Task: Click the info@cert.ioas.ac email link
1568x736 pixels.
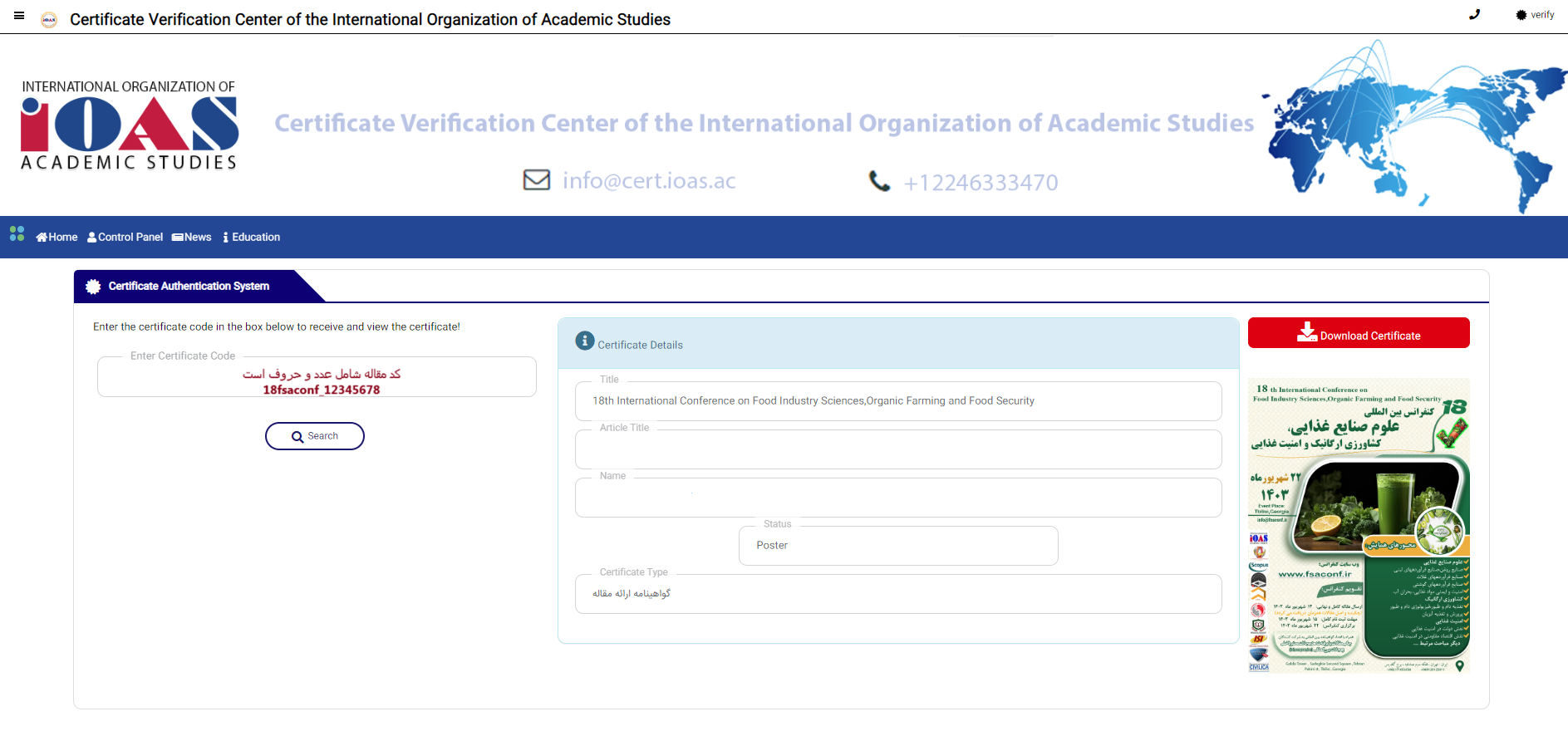Action: point(649,180)
